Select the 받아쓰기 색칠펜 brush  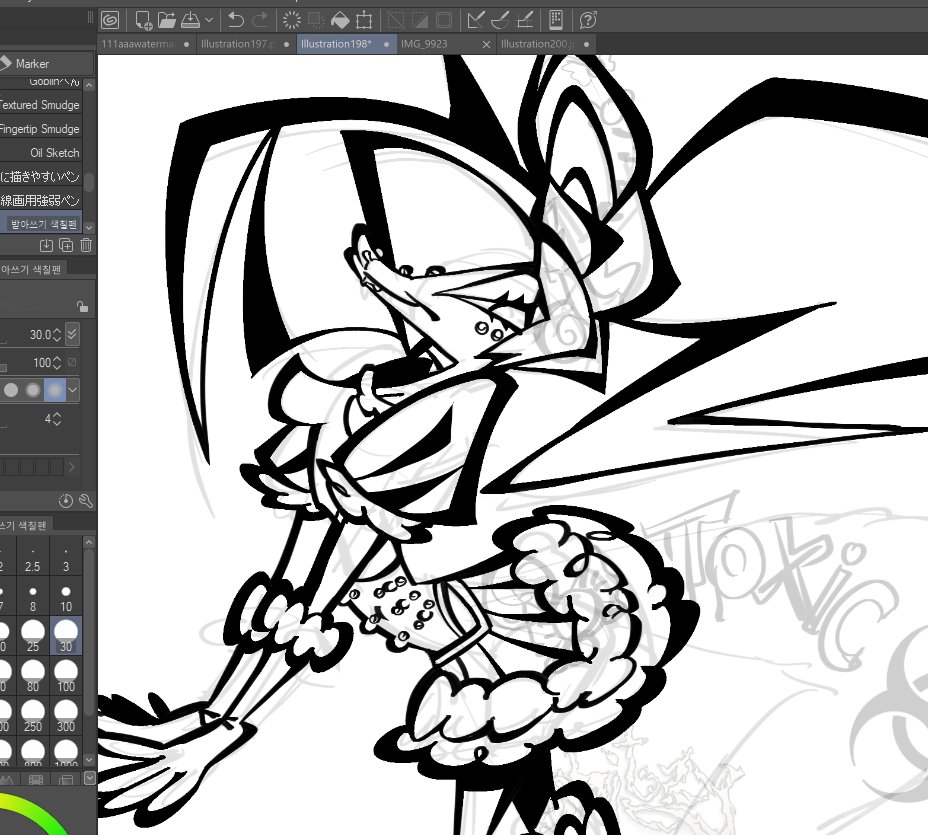[x=40, y=224]
